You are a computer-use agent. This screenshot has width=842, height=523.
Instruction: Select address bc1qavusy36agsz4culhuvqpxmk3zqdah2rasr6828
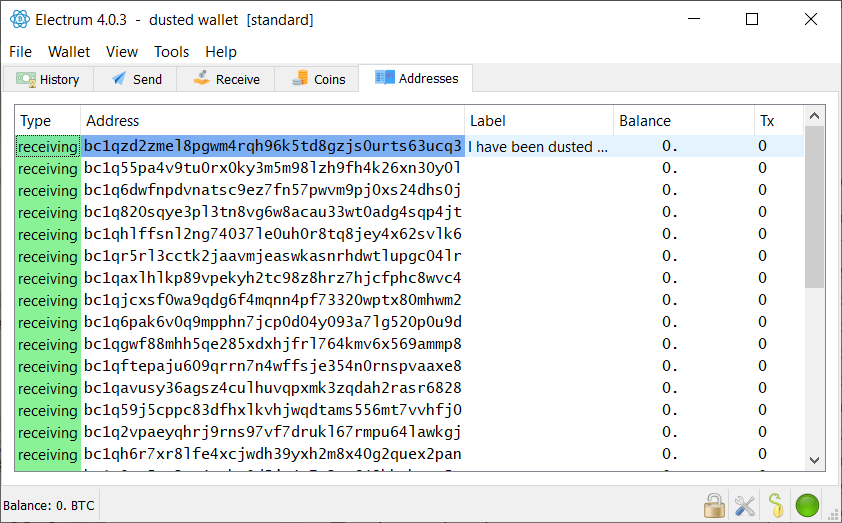tap(272, 388)
